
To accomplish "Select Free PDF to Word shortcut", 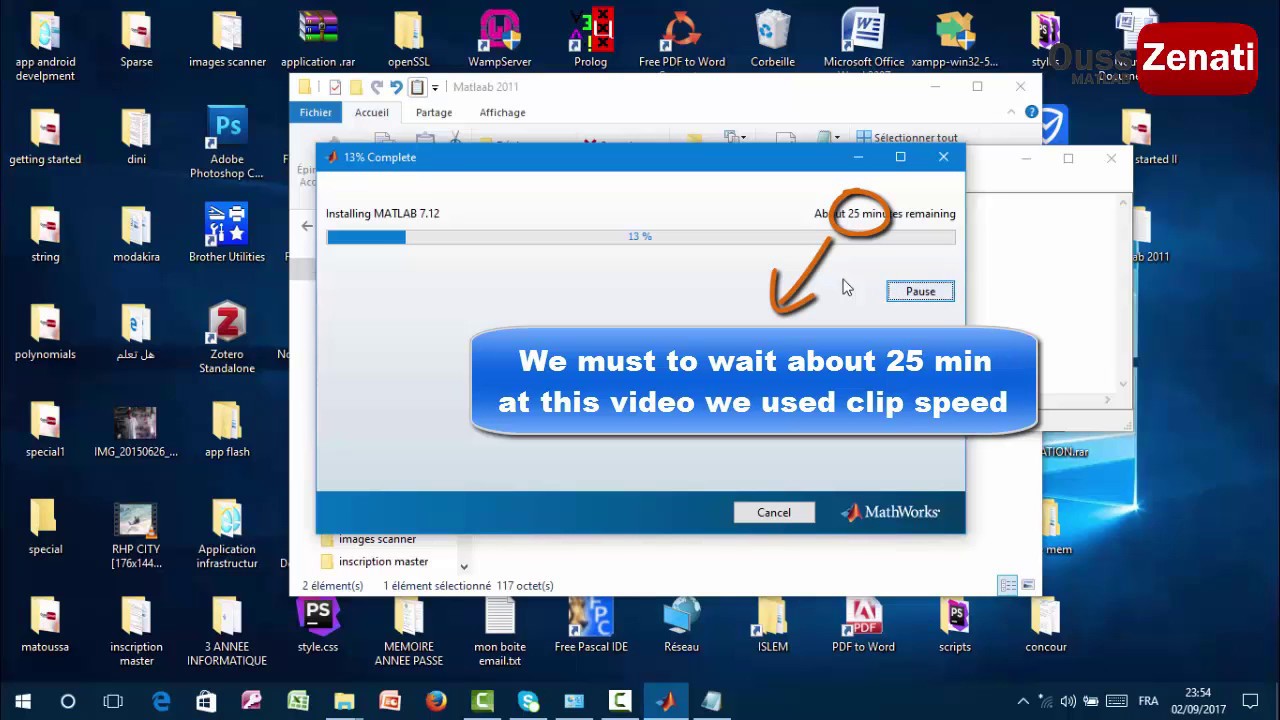I will 682,40.
